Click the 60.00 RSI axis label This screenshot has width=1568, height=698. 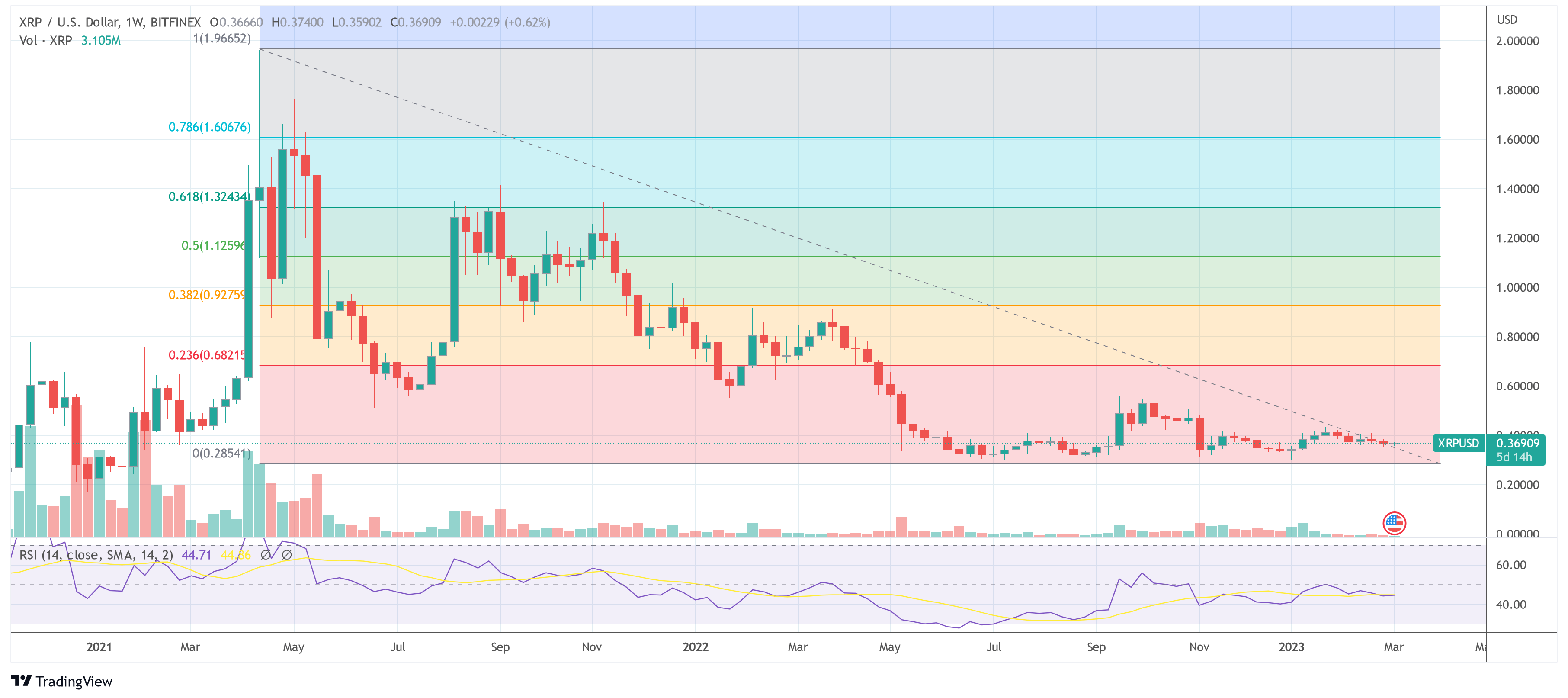pyautogui.click(x=1511, y=565)
